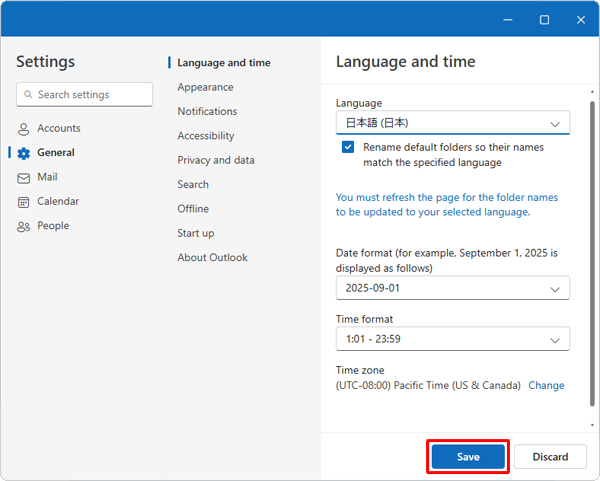
Task: Open the Language dropdown
Action: [453, 123]
